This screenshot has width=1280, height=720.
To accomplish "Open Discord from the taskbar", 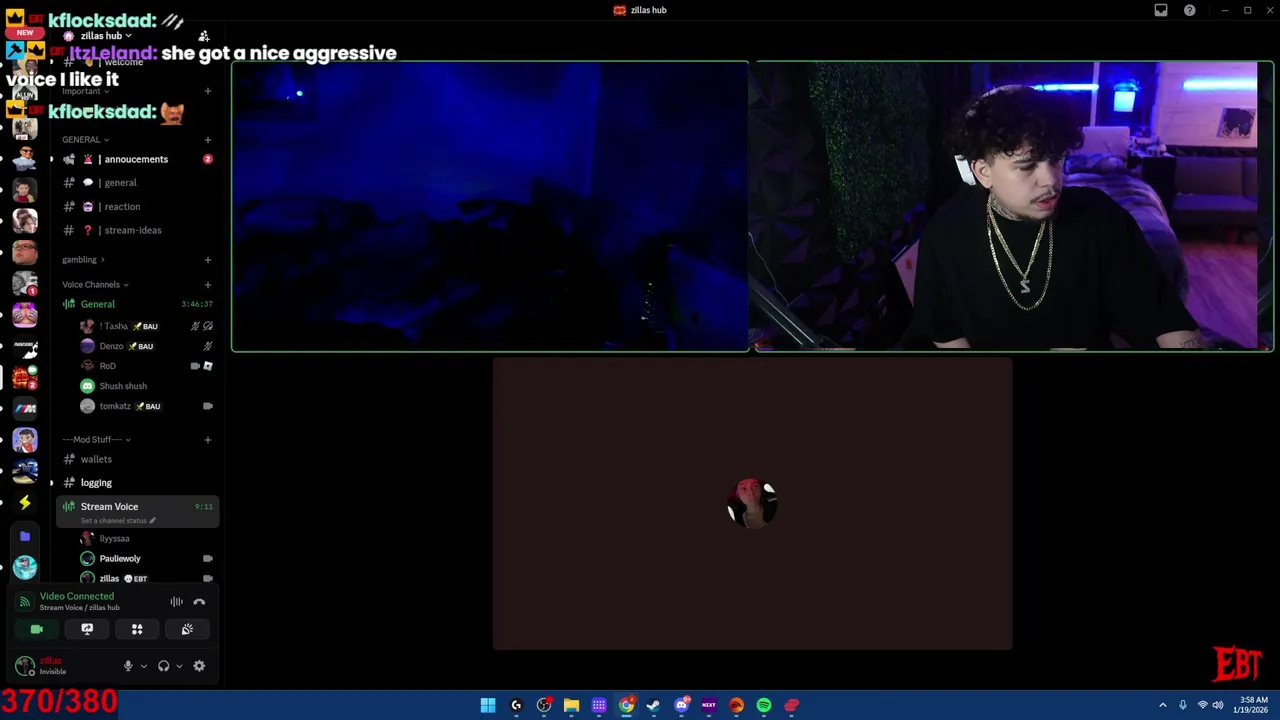I will [x=681, y=705].
